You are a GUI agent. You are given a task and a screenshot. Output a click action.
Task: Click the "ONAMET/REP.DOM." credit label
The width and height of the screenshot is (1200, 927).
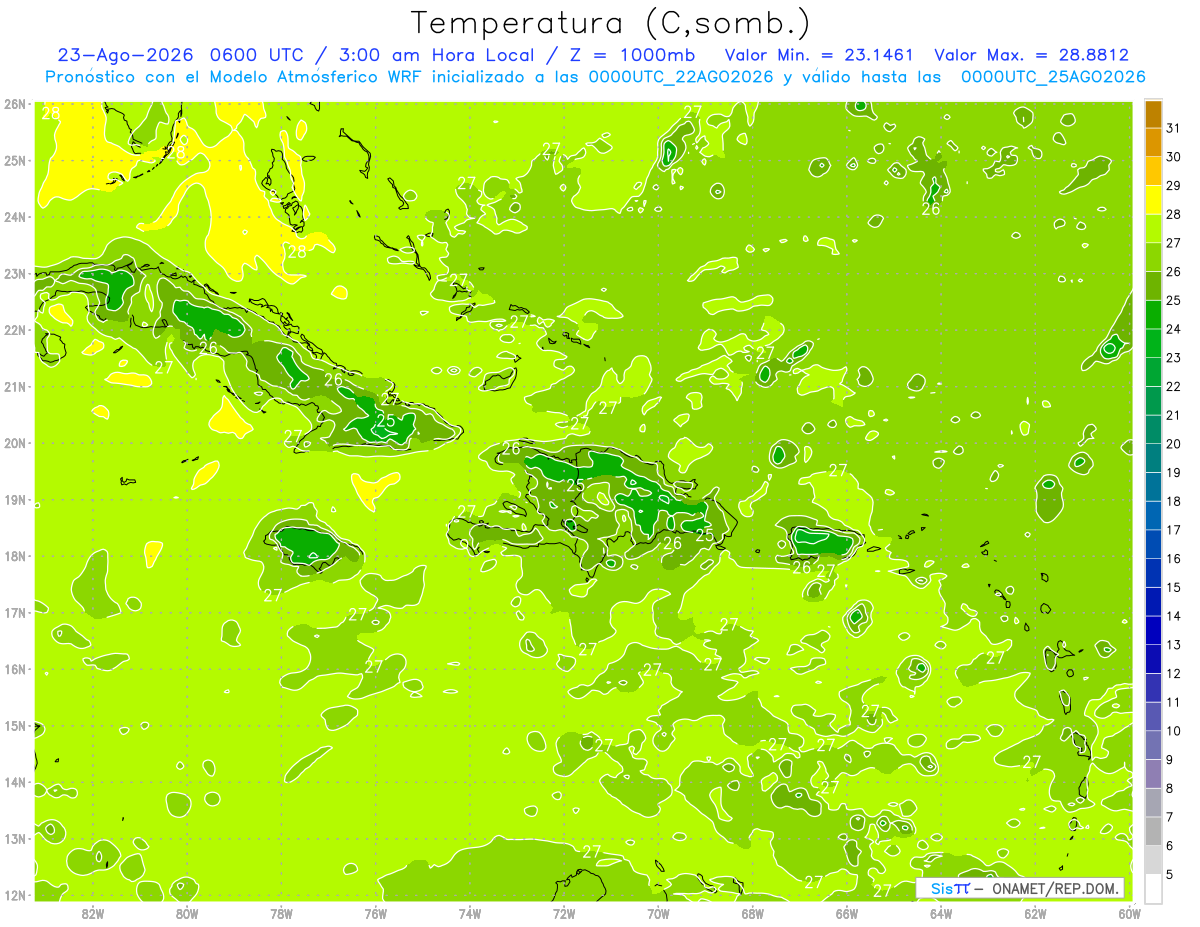click(x=1053, y=888)
